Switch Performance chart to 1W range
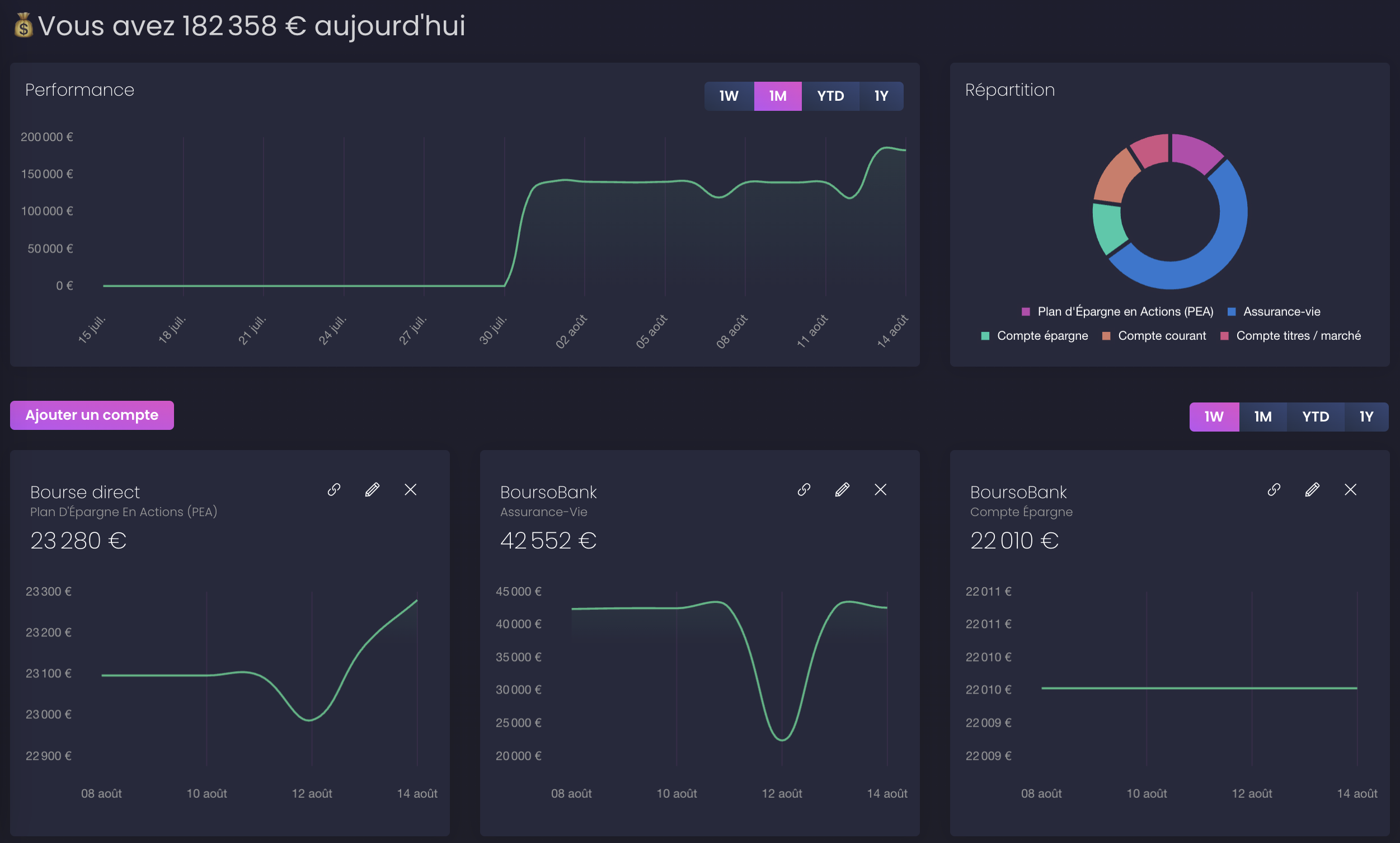The image size is (1400, 843). click(x=729, y=96)
